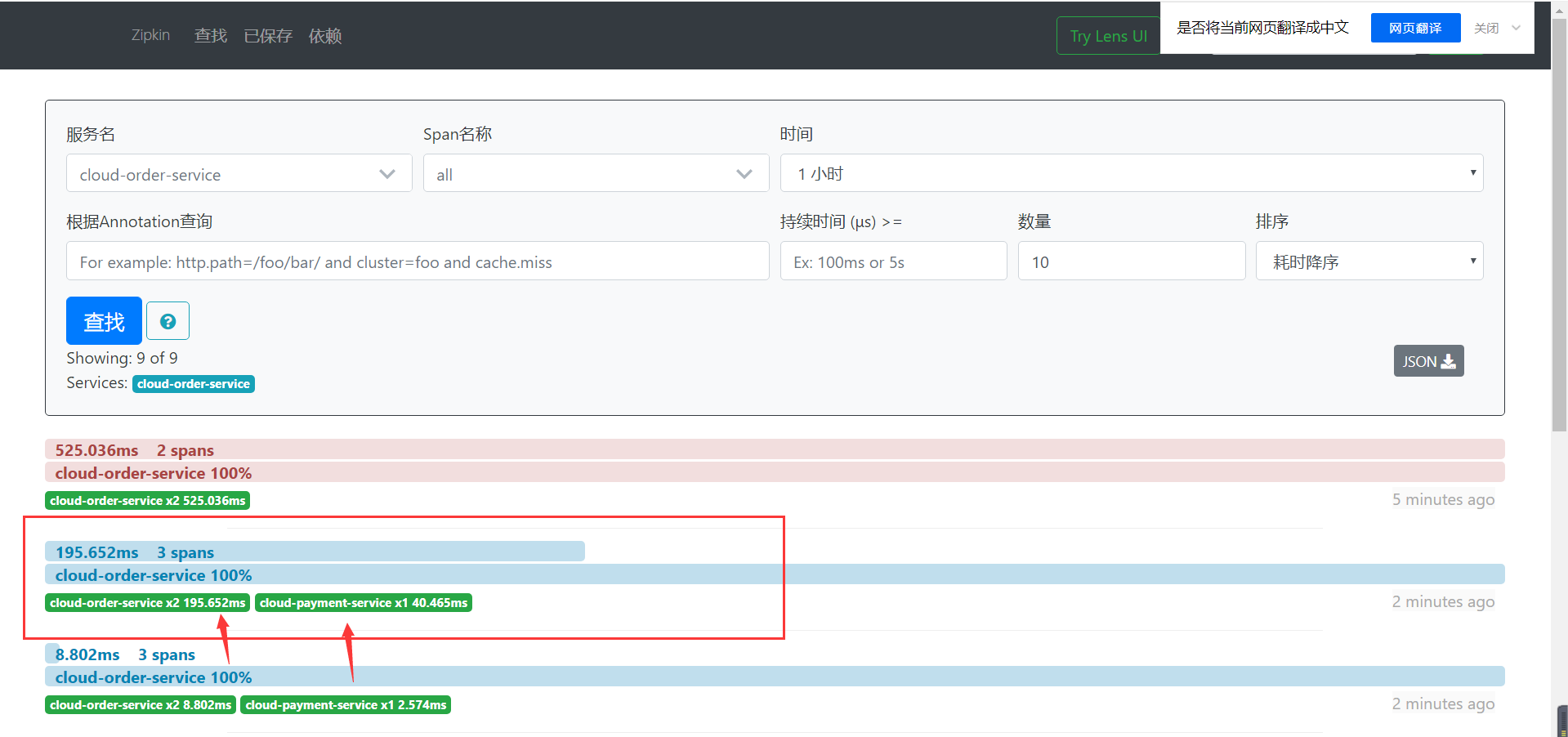This screenshot has width=1568, height=737.
Task: Click the duration minimum input field
Action: tap(892, 262)
